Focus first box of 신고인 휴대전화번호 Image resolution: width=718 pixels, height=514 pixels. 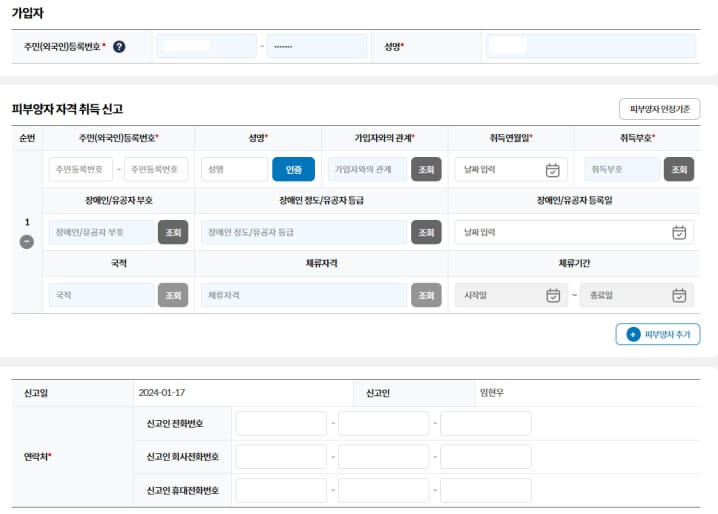[x=281, y=491]
